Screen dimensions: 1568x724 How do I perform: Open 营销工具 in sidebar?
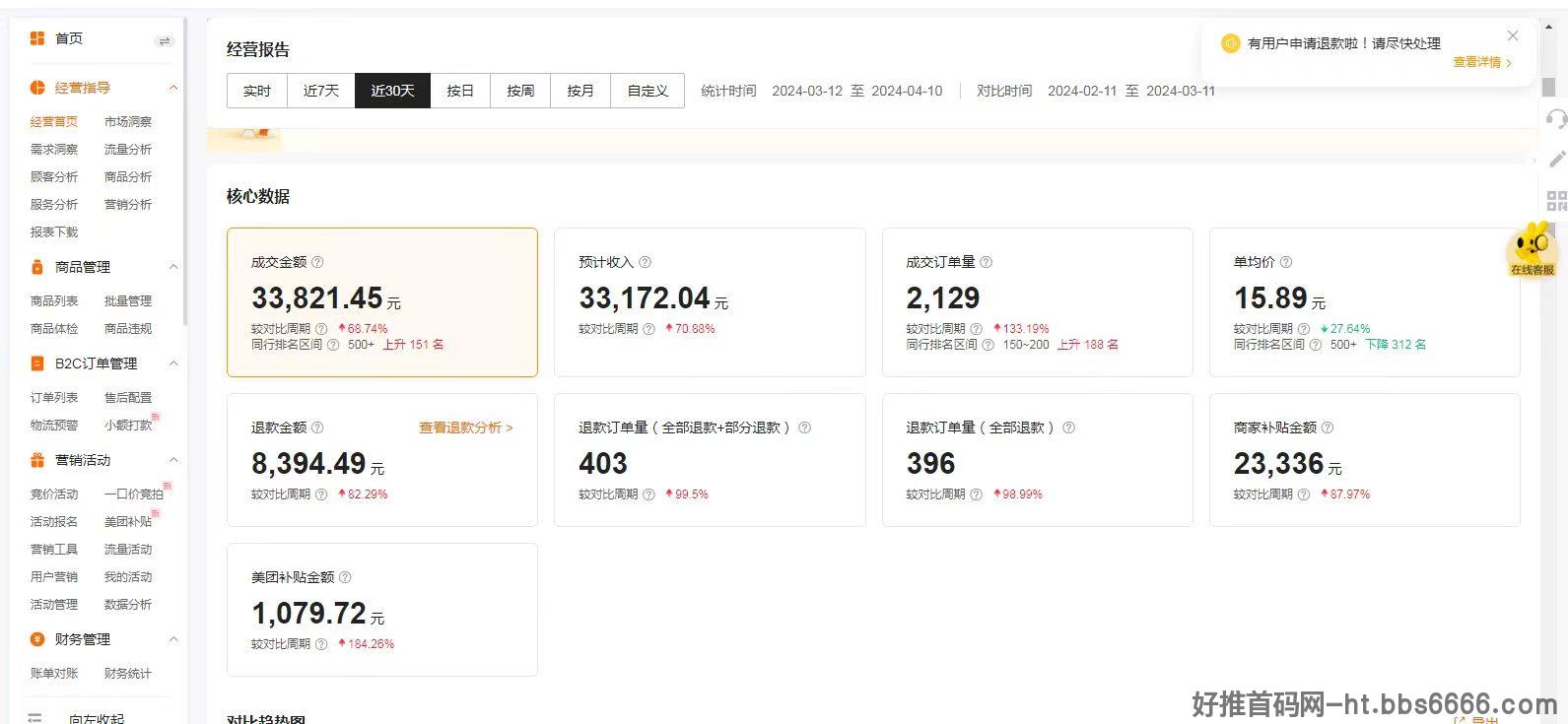pos(54,550)
